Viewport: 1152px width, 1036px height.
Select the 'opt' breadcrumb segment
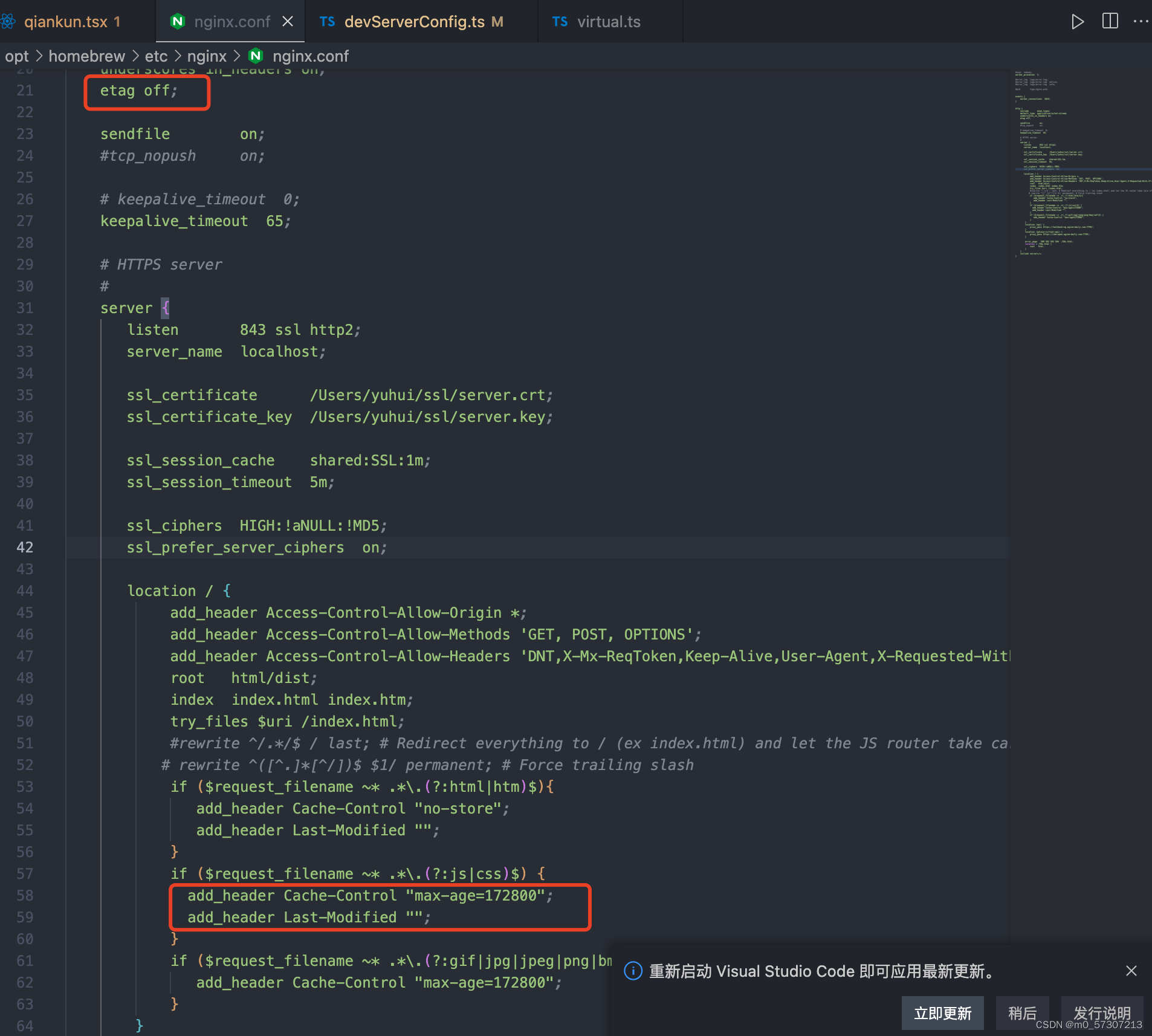[x=17, y=56]
